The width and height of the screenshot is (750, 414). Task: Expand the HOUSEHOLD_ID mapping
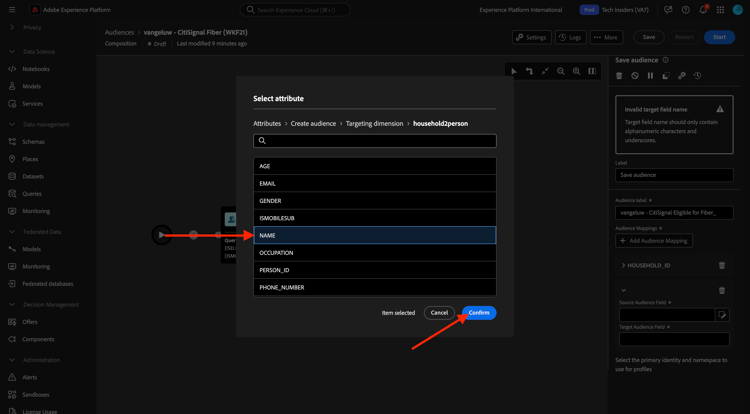pyautogui.click(x=623, y=266)
